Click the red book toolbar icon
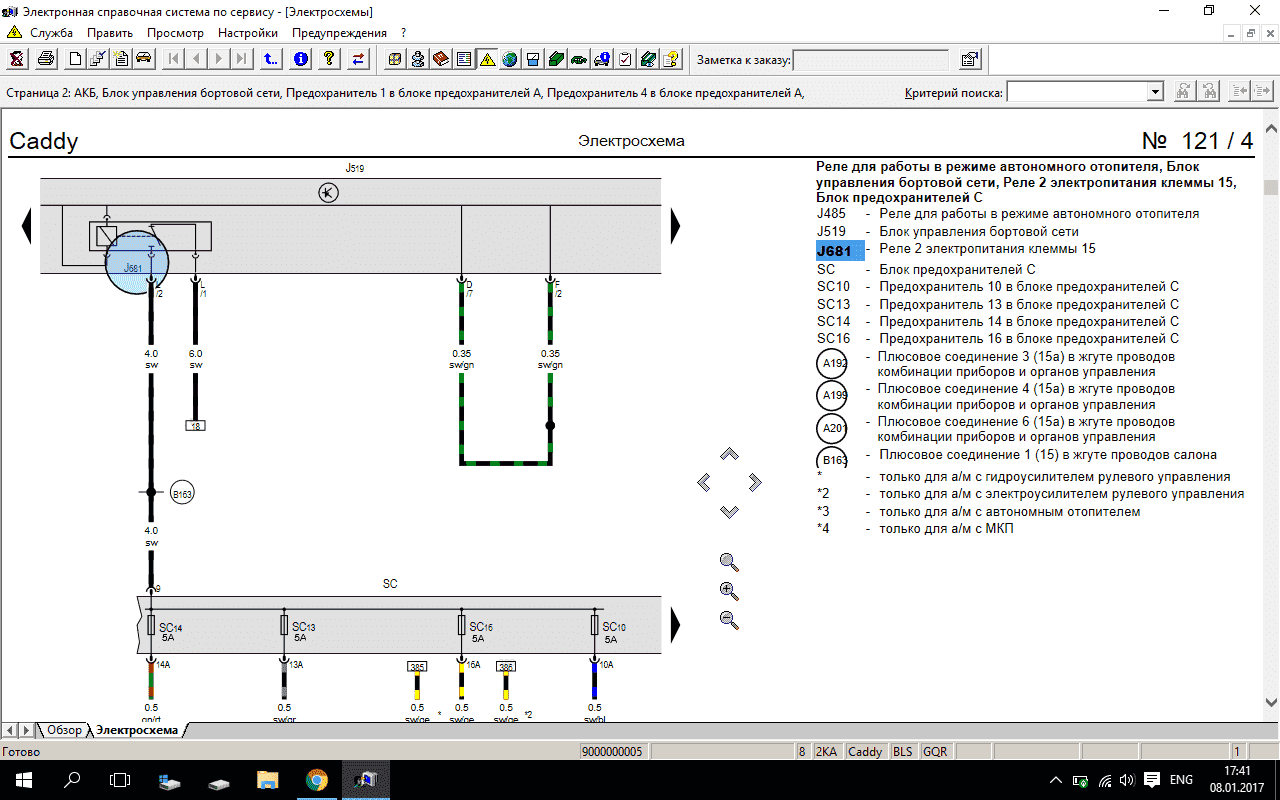The height and width of the screenshot is (800, 1280). [x=441, y=59]
